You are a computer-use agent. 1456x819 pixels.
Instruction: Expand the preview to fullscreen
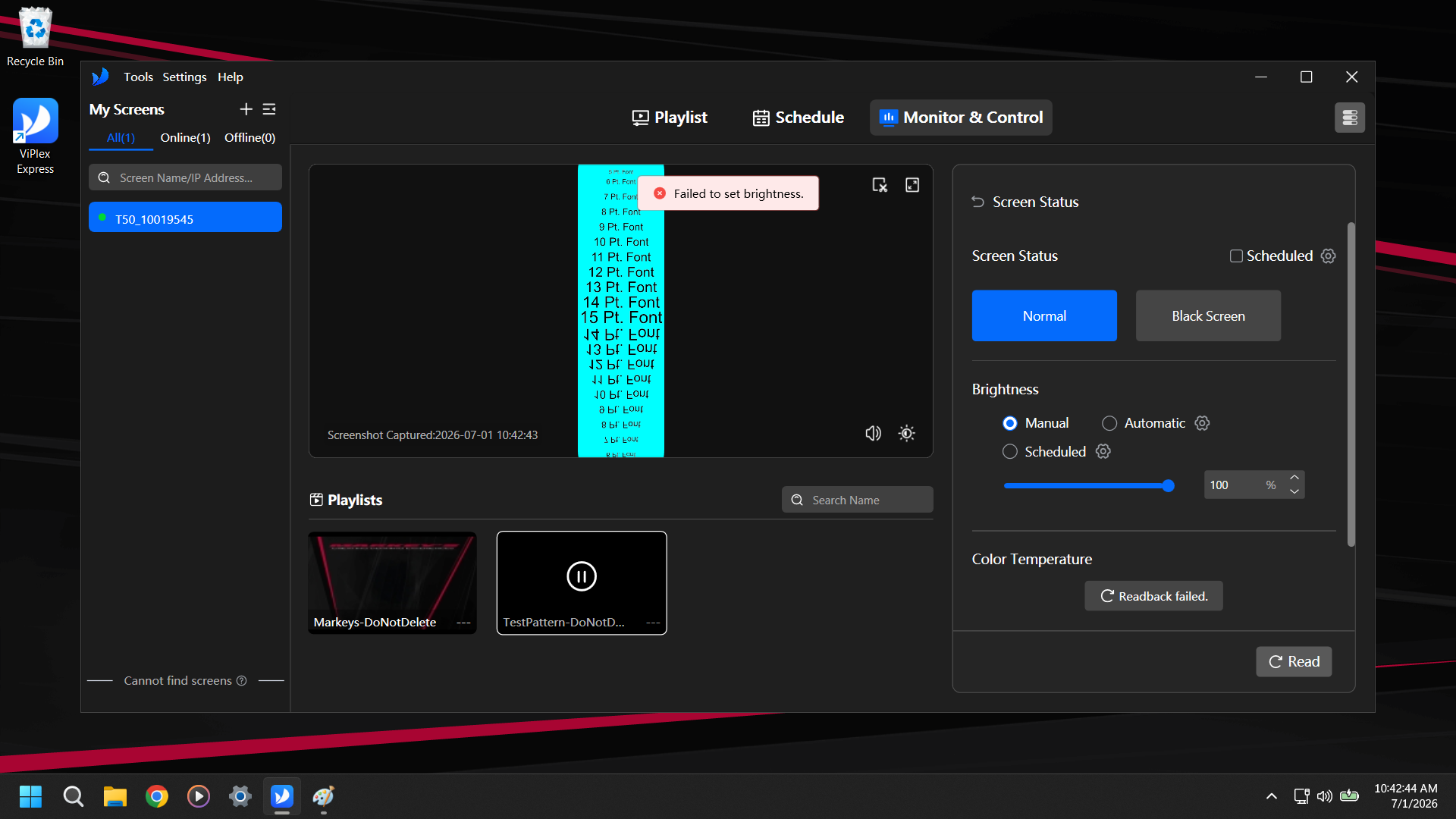click(x=912, y=185)
